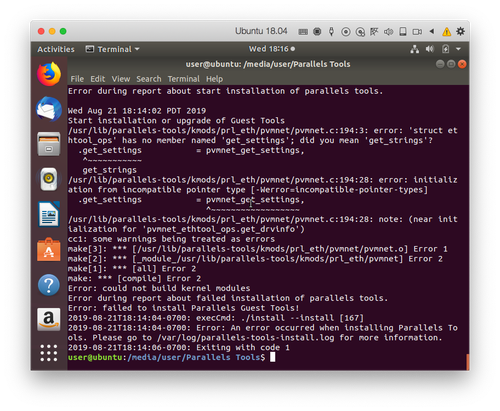Open the View menu in Terminal
Image resolution: width=500 pixels, height=411 pixels.
pos(121,79)
